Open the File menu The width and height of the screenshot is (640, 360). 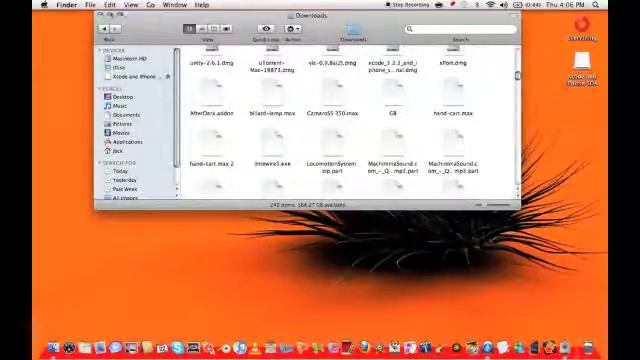[x=90, y=5]
